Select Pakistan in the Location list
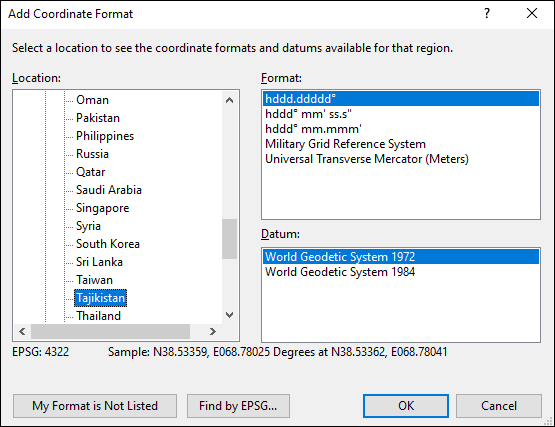555x427 pixels. pos(98,118)
